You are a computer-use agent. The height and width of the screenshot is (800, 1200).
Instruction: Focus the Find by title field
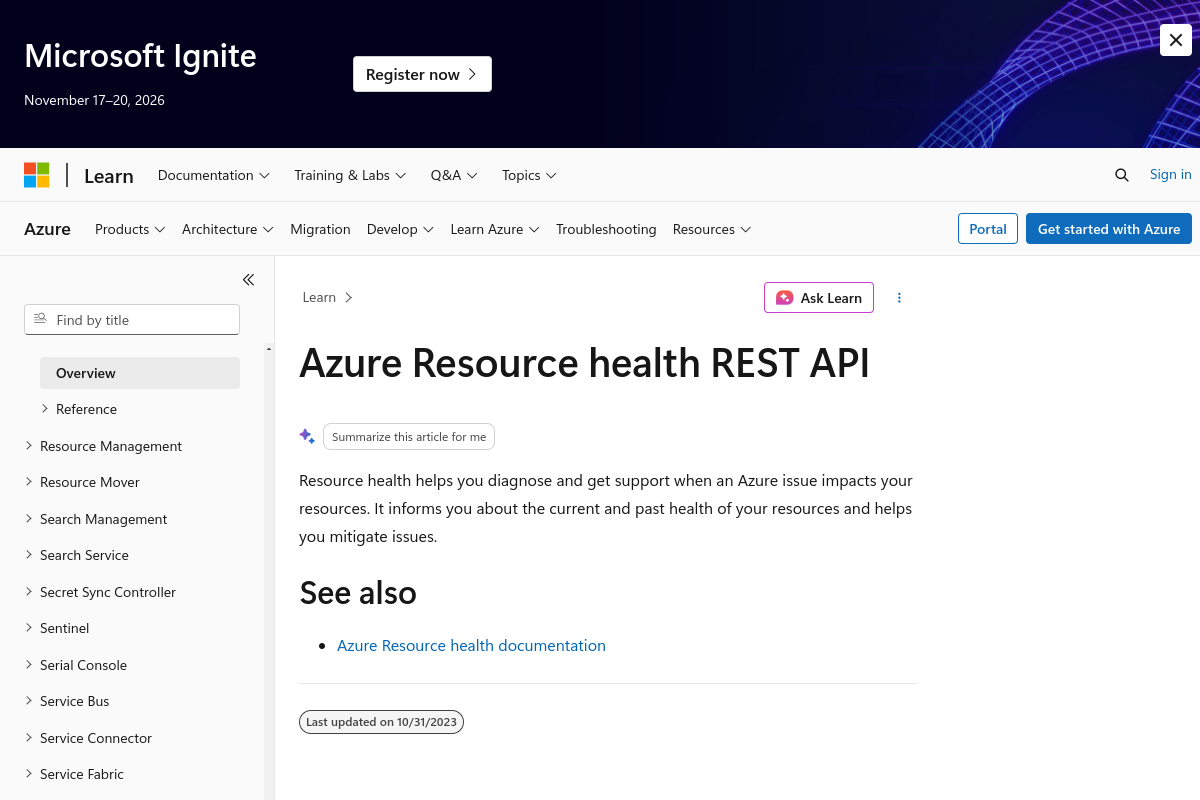pyautogui.click(x=132, y=320)
